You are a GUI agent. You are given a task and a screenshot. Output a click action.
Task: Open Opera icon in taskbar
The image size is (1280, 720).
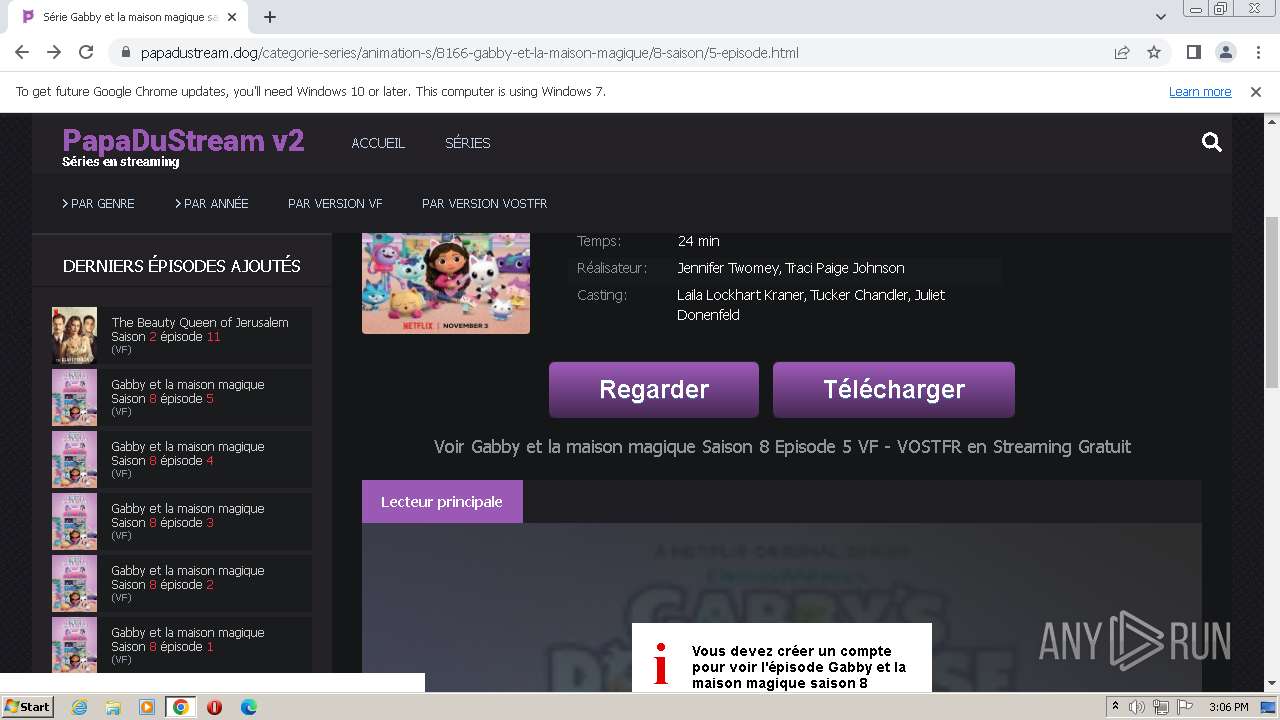(214, 707)
